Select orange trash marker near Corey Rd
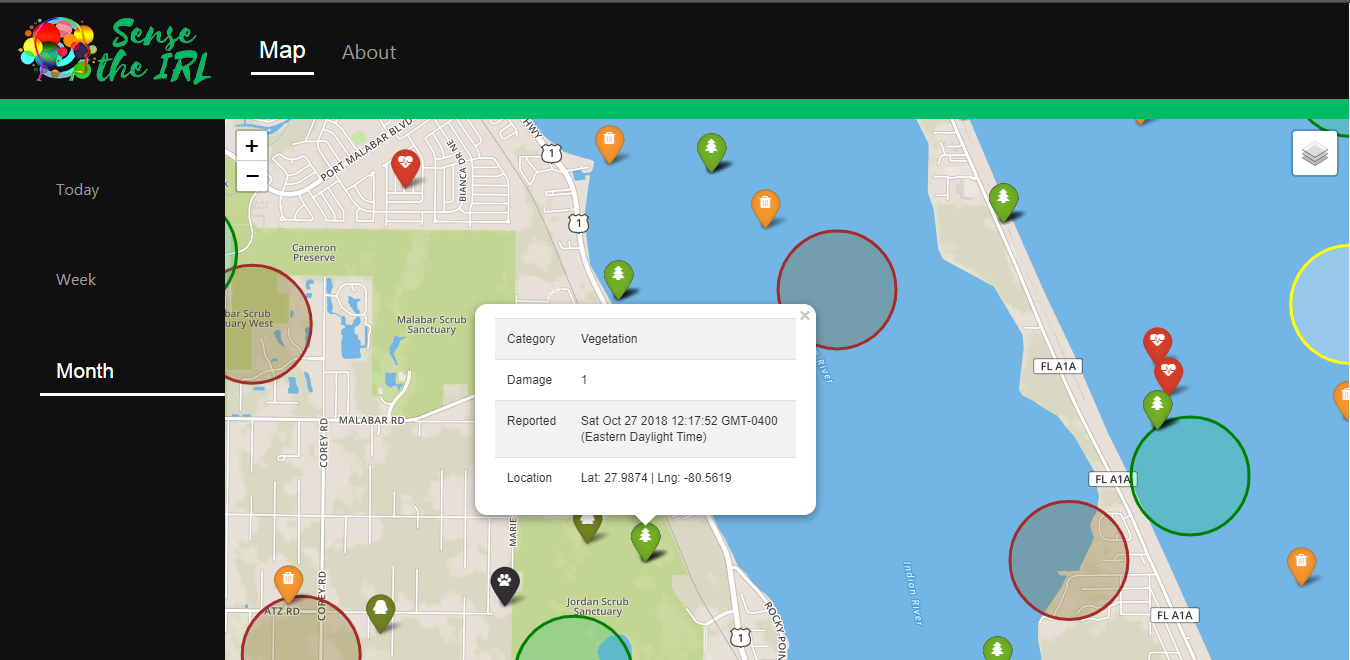The width and height of the screenshot is (1350, 660). click(288, 585)
